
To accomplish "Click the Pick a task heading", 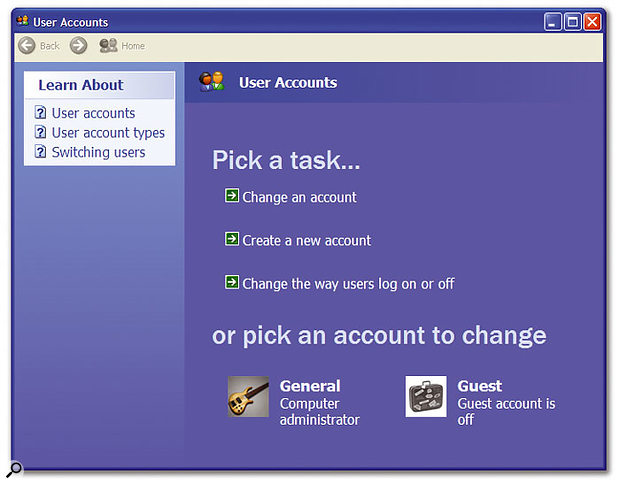I will tap(286, 160).
